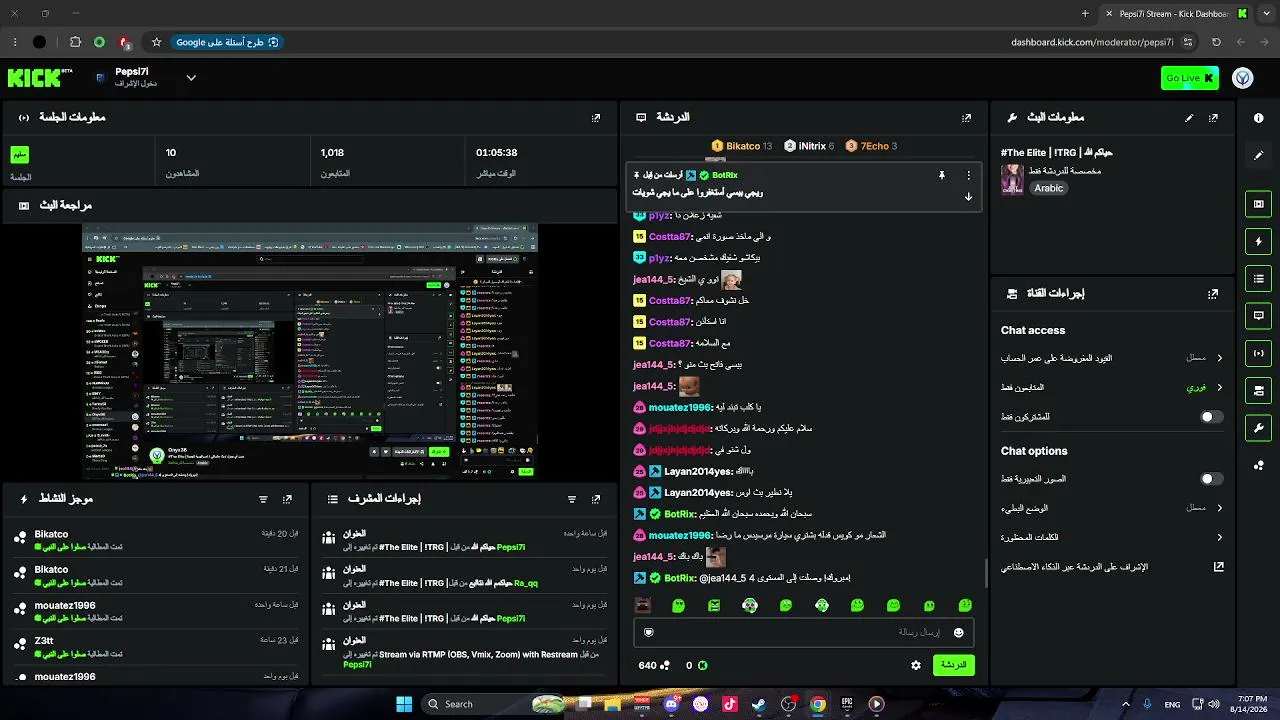Open TikTok from the taskbar
This screenshot has height=720, width=1280.
729,704
